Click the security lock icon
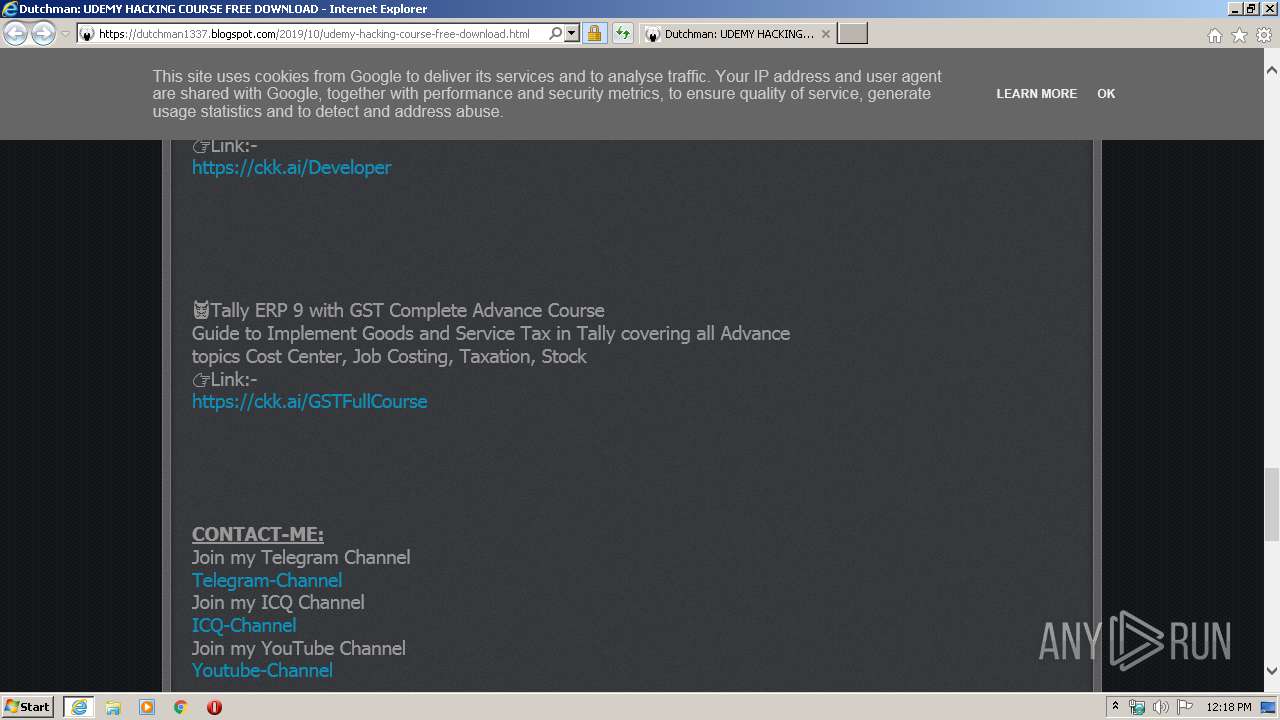 coord(594,34)
